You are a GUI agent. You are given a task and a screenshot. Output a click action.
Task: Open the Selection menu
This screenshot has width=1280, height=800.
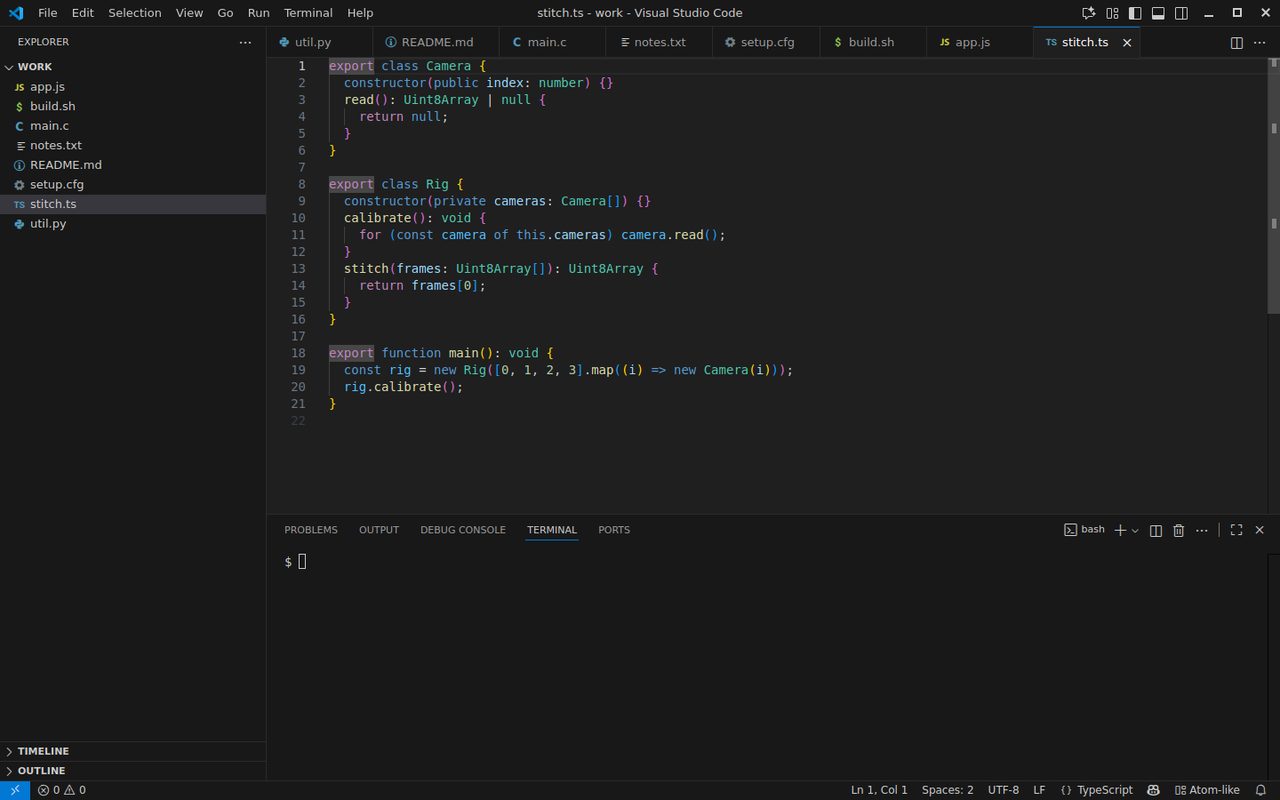(x=135, y=13)
